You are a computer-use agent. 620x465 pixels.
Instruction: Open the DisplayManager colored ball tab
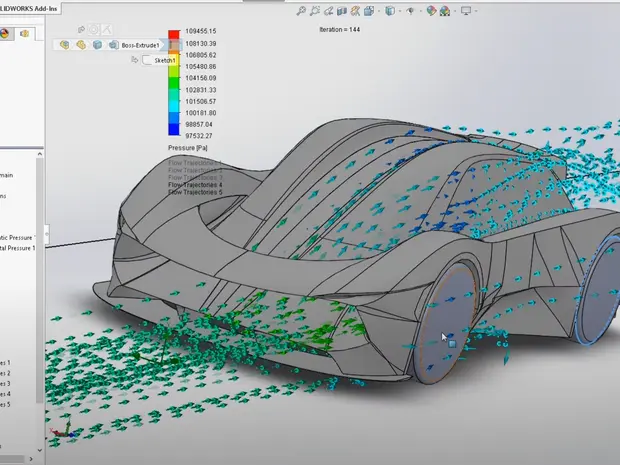coord(5,34)
